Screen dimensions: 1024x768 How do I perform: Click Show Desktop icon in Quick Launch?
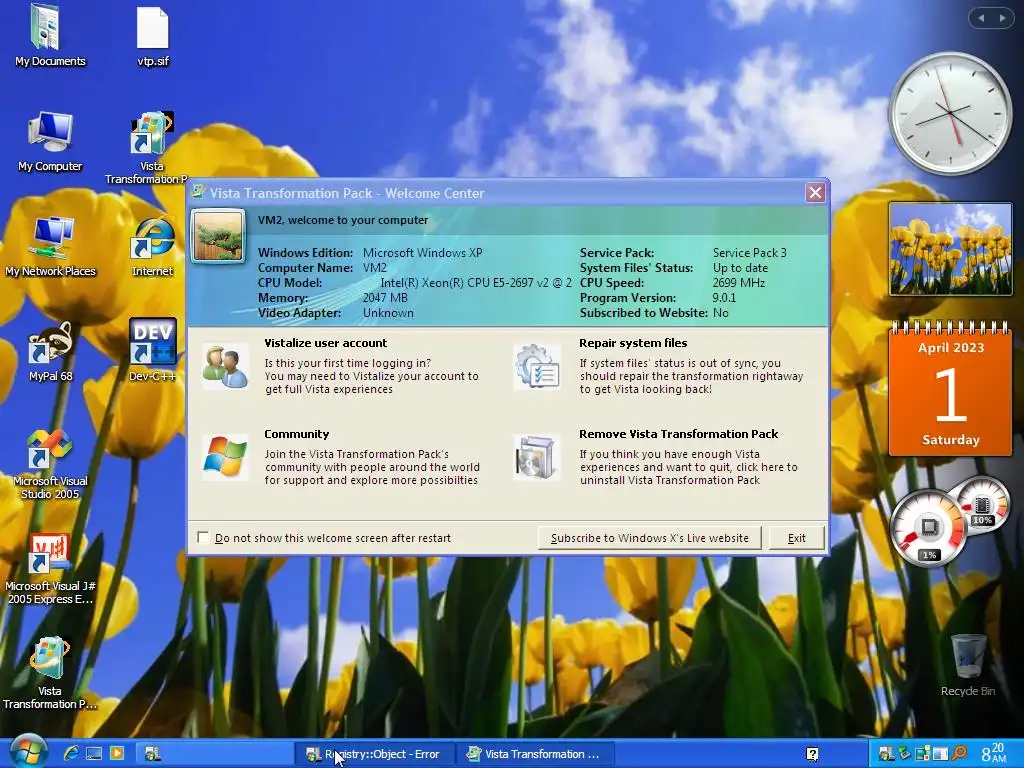[93, 754]
